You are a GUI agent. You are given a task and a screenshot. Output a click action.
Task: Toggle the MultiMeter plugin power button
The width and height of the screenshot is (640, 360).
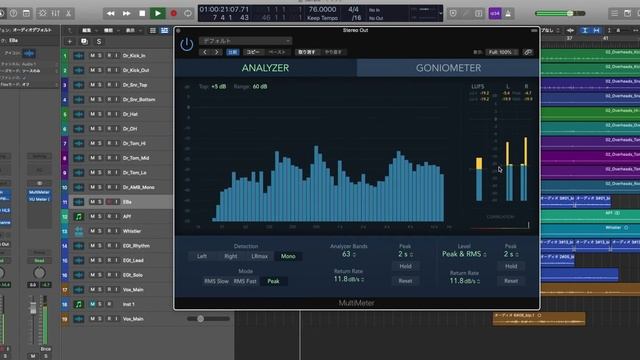click(187, 44)
